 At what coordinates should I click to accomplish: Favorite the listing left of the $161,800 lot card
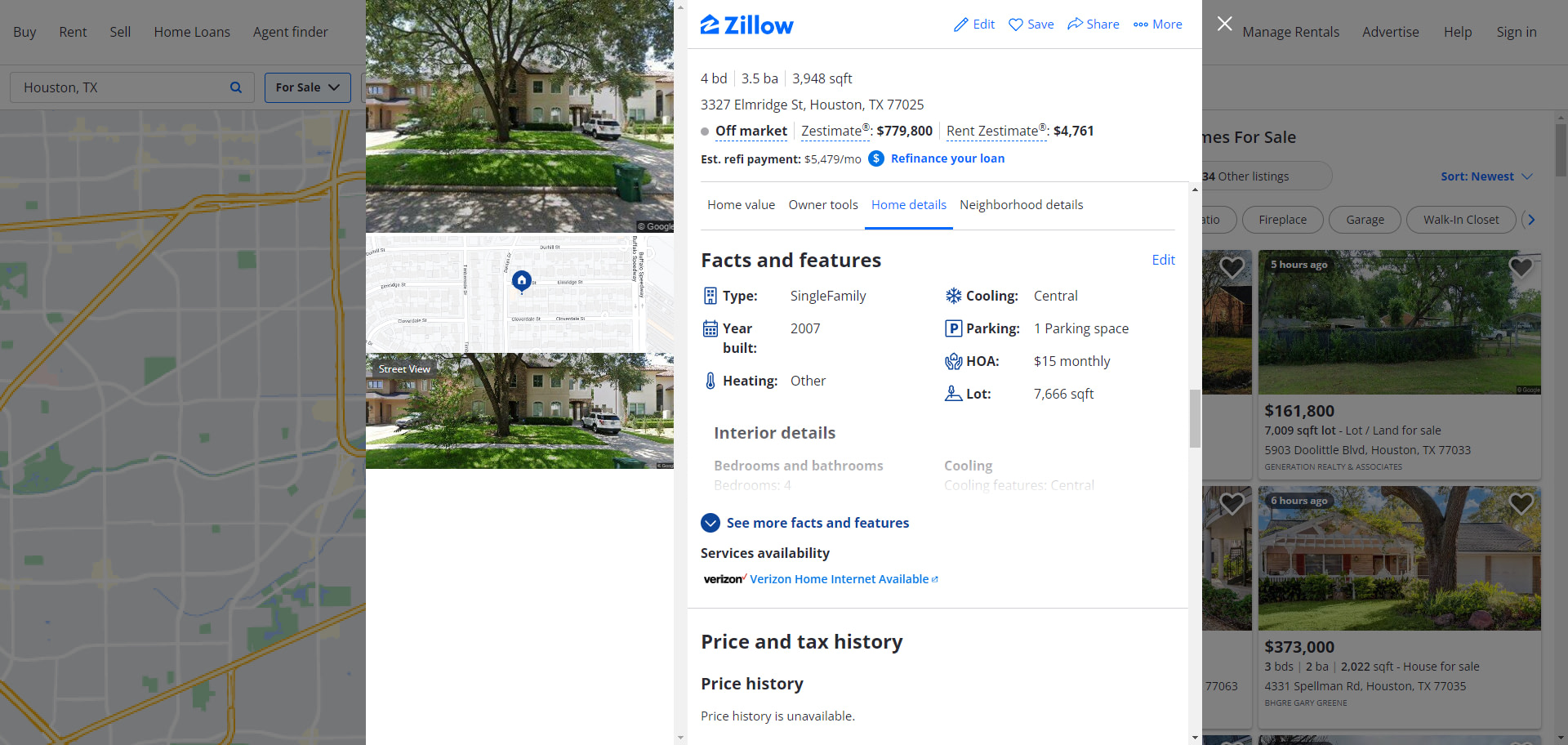[x=1232, y=267]
